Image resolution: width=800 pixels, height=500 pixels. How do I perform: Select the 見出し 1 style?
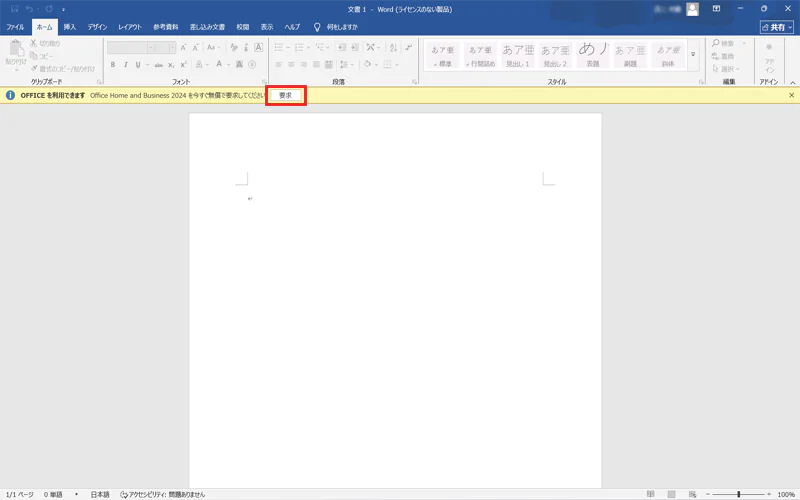click(x=518, y=55)
